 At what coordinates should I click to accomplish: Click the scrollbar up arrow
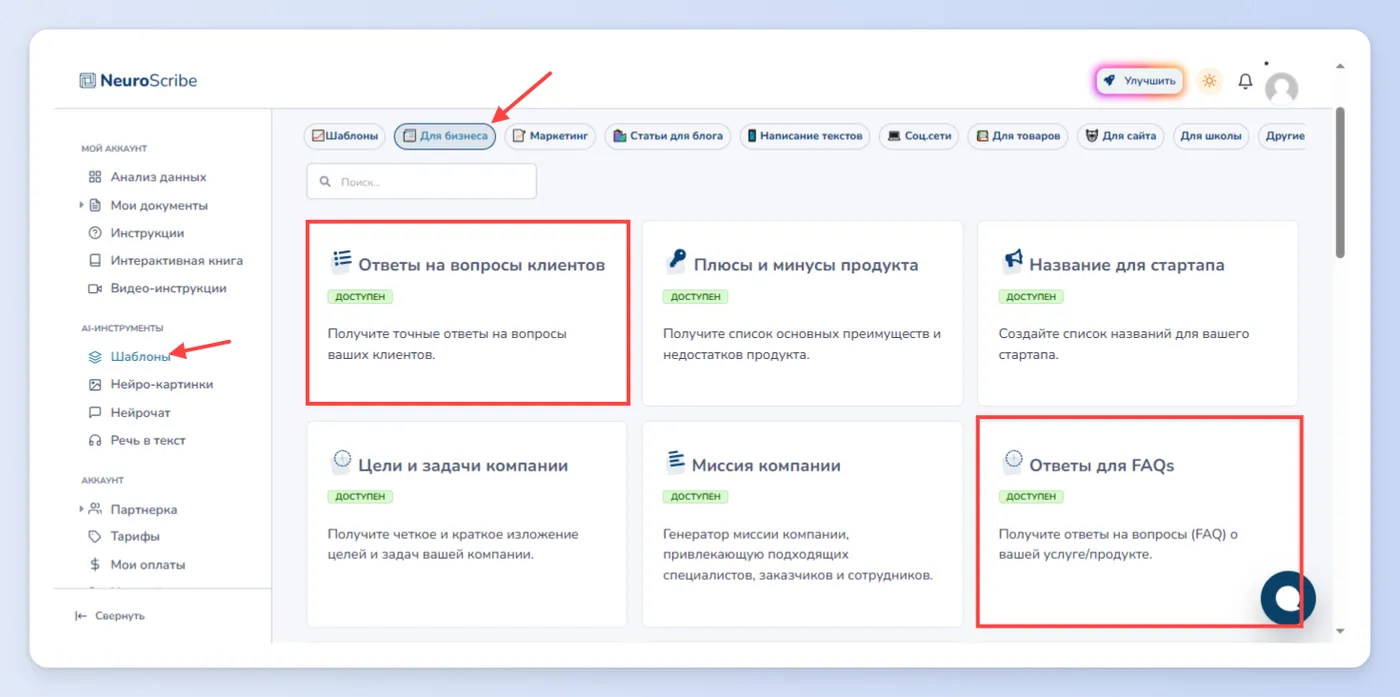coord(1340,66)
